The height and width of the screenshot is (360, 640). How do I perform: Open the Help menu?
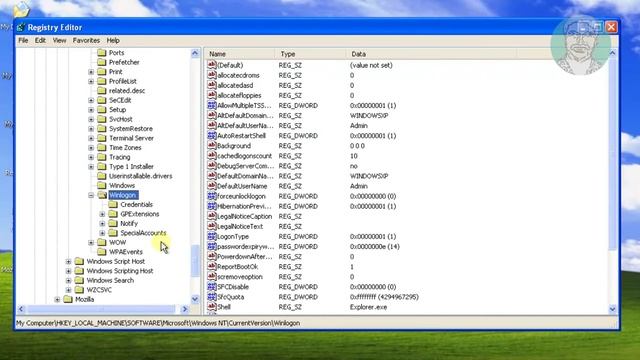click(113, 40)
